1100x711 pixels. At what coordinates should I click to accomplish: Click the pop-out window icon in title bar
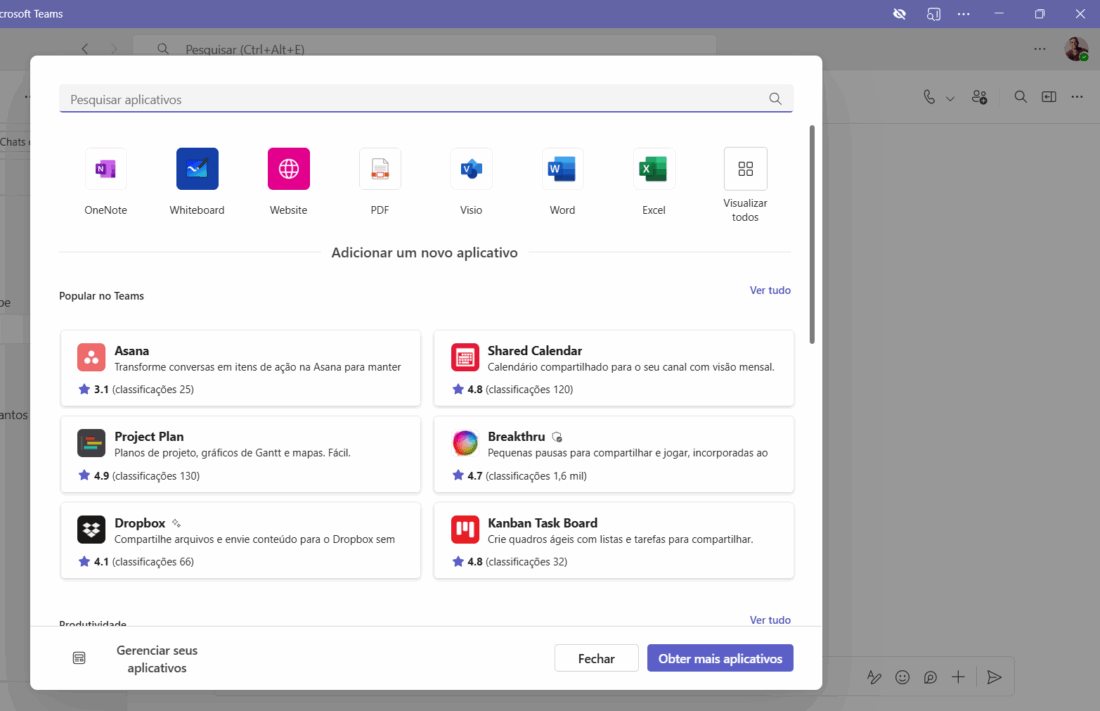coord(933,13)
